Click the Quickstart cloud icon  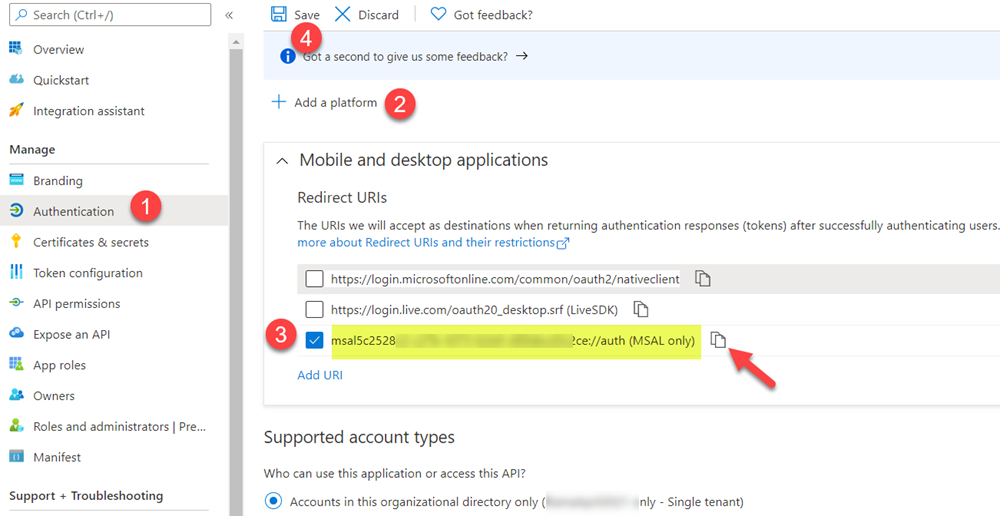click(16, 79)
